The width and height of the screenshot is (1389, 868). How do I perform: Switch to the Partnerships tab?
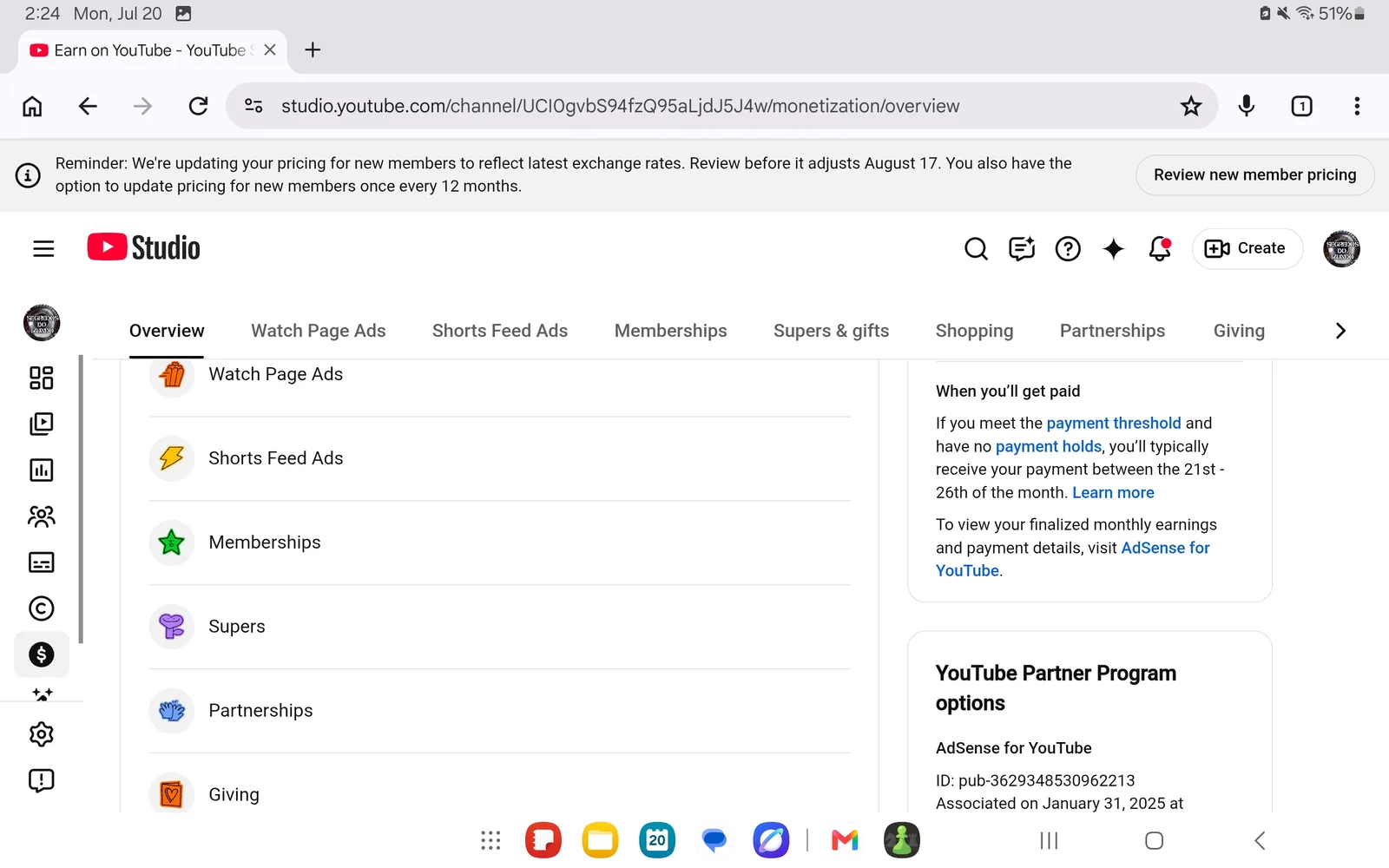point(1113,331)
